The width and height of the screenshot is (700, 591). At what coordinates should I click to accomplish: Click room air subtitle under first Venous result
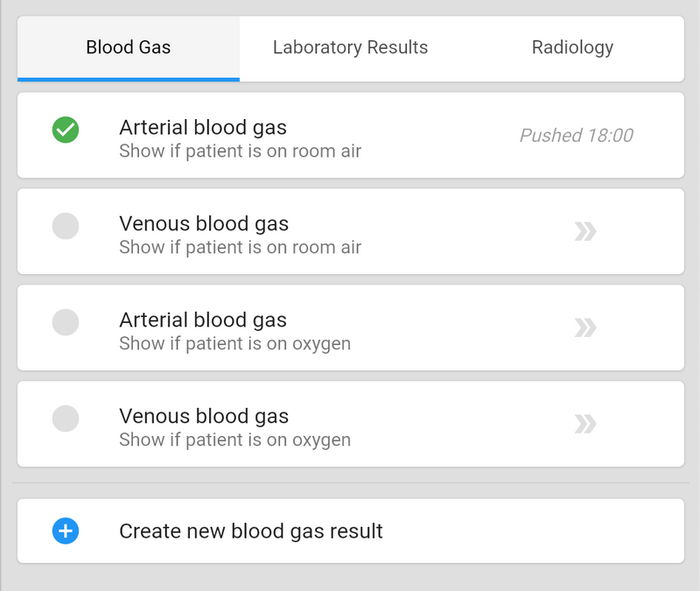pyautogui.click(x=240, y=248)
